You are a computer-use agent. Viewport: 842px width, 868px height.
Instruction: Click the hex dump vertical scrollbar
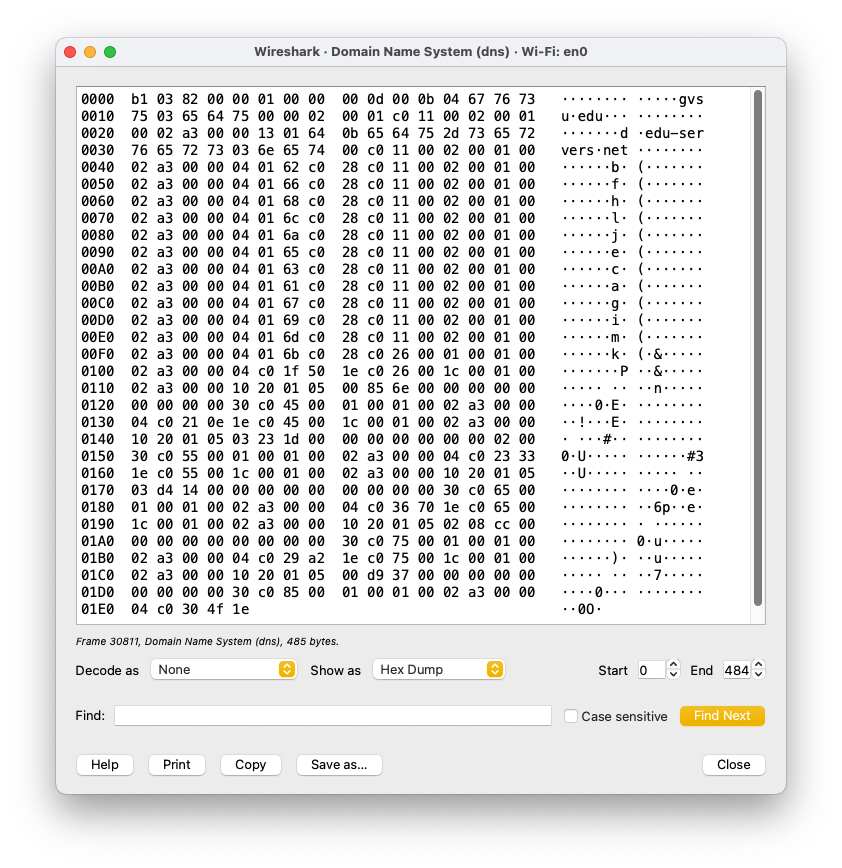click(758, 348)
